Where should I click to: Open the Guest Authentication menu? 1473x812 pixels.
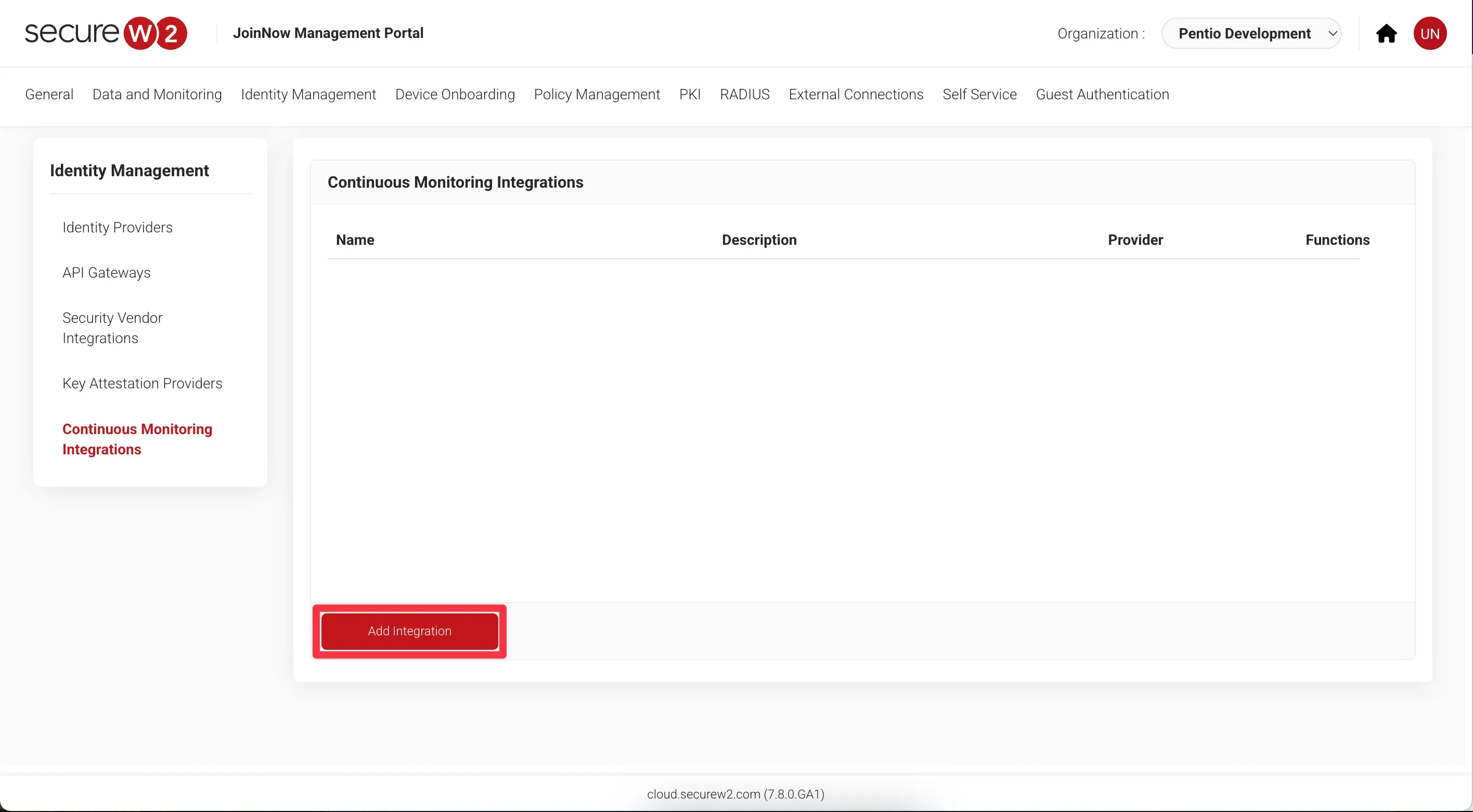[1102, 94]
